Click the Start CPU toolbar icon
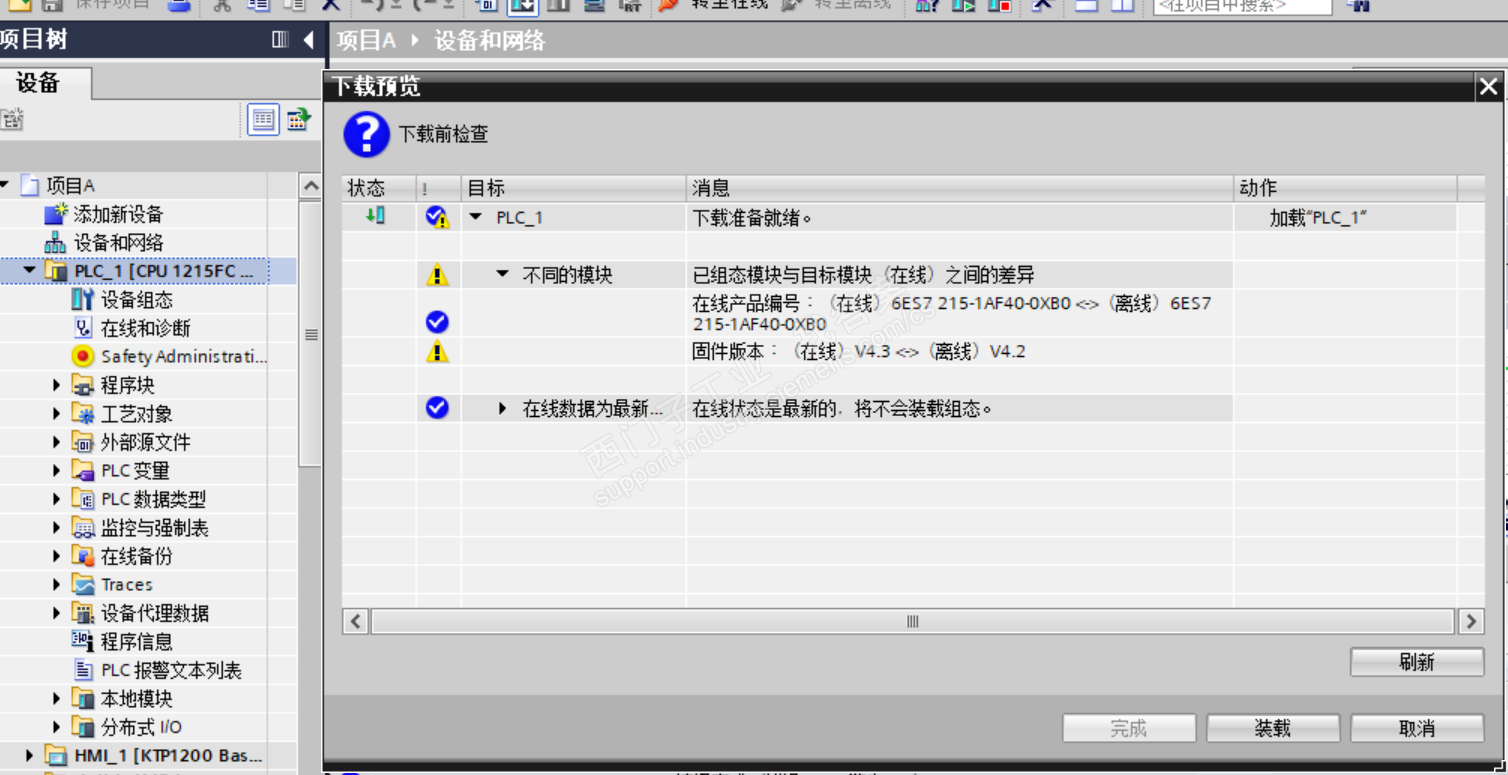This screenshot has width=1508, height=775. pyautogui.click(x=963, y=5)
